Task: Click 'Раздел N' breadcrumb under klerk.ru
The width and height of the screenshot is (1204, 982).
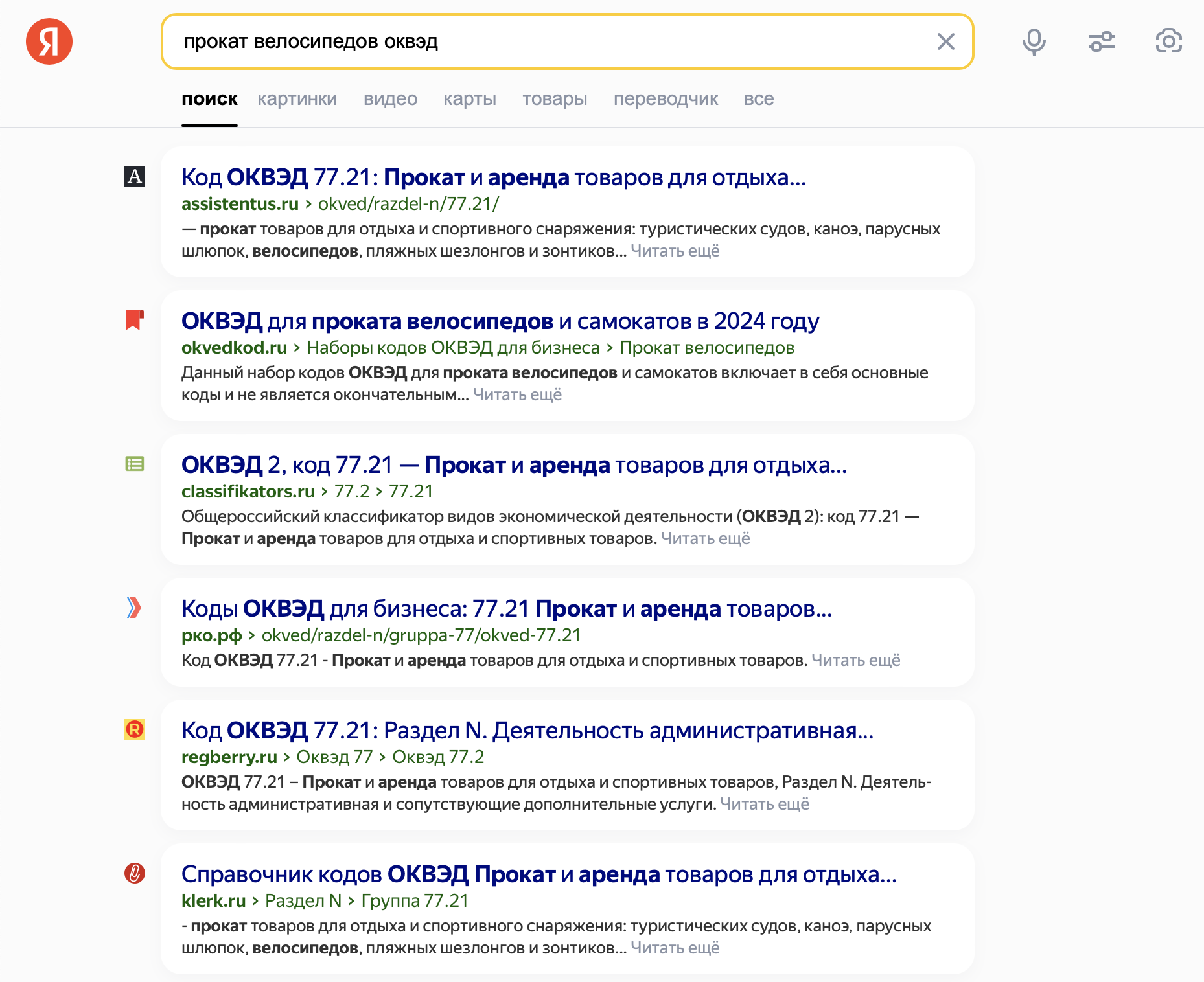Action: click(303, 900)
